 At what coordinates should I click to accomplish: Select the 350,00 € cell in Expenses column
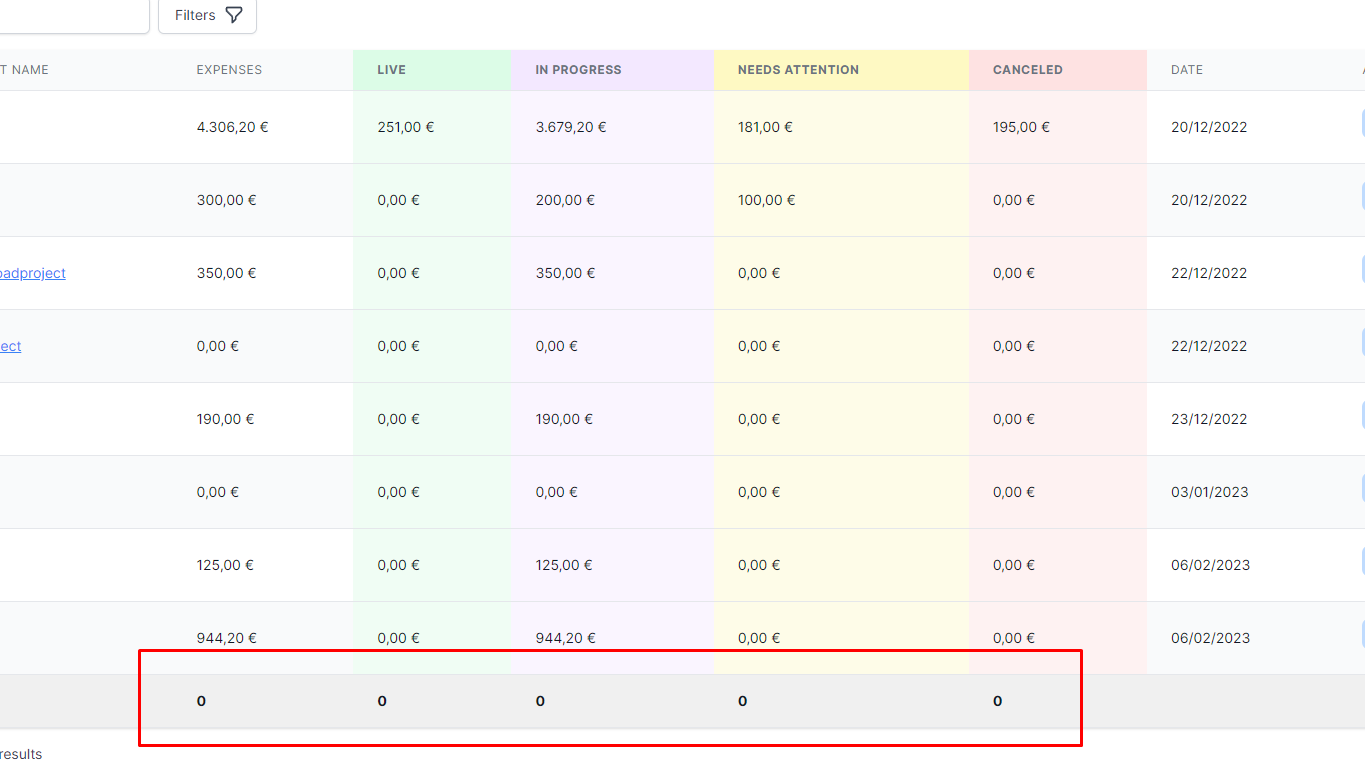[226, 273]
